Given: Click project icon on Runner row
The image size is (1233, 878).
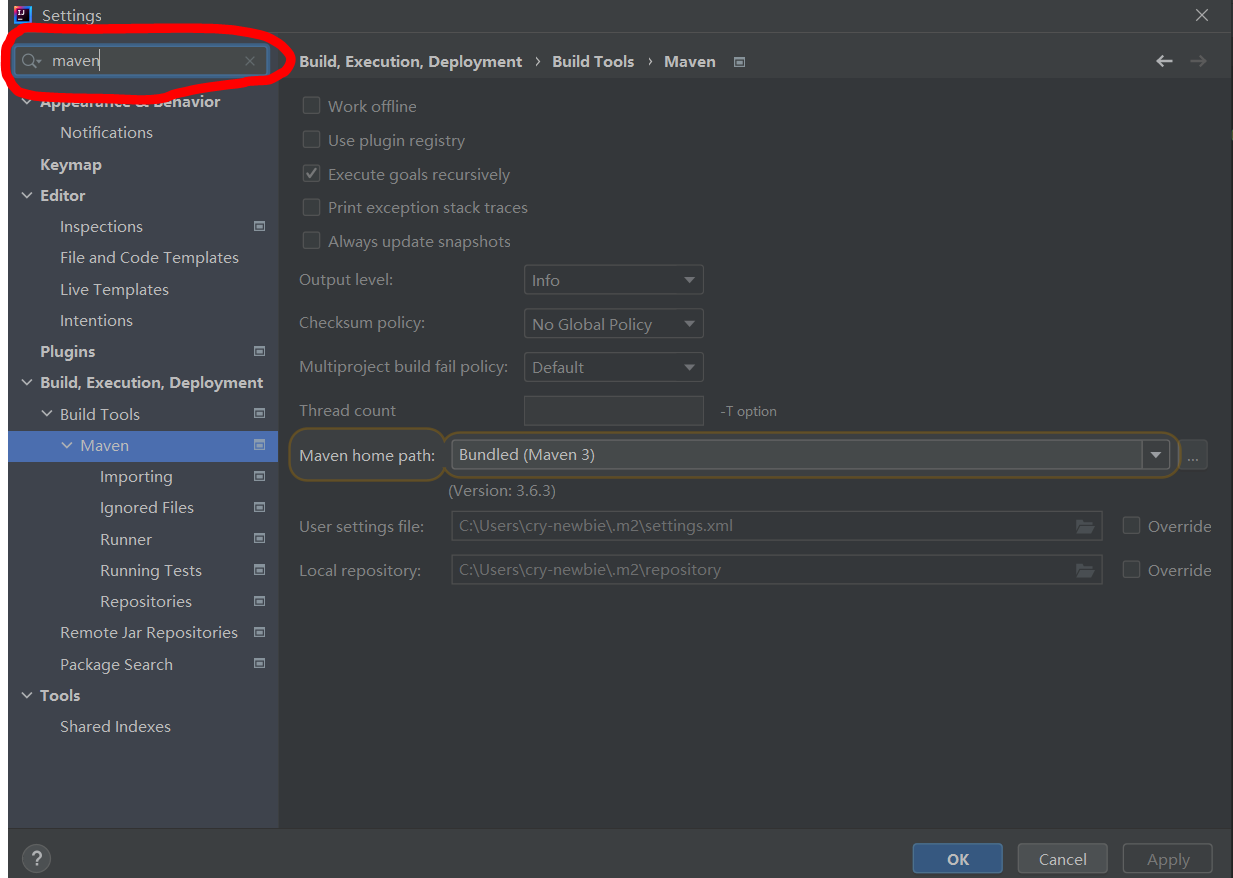Looking at the screenshot, I should pyautogui.click(x=260, y=538).
